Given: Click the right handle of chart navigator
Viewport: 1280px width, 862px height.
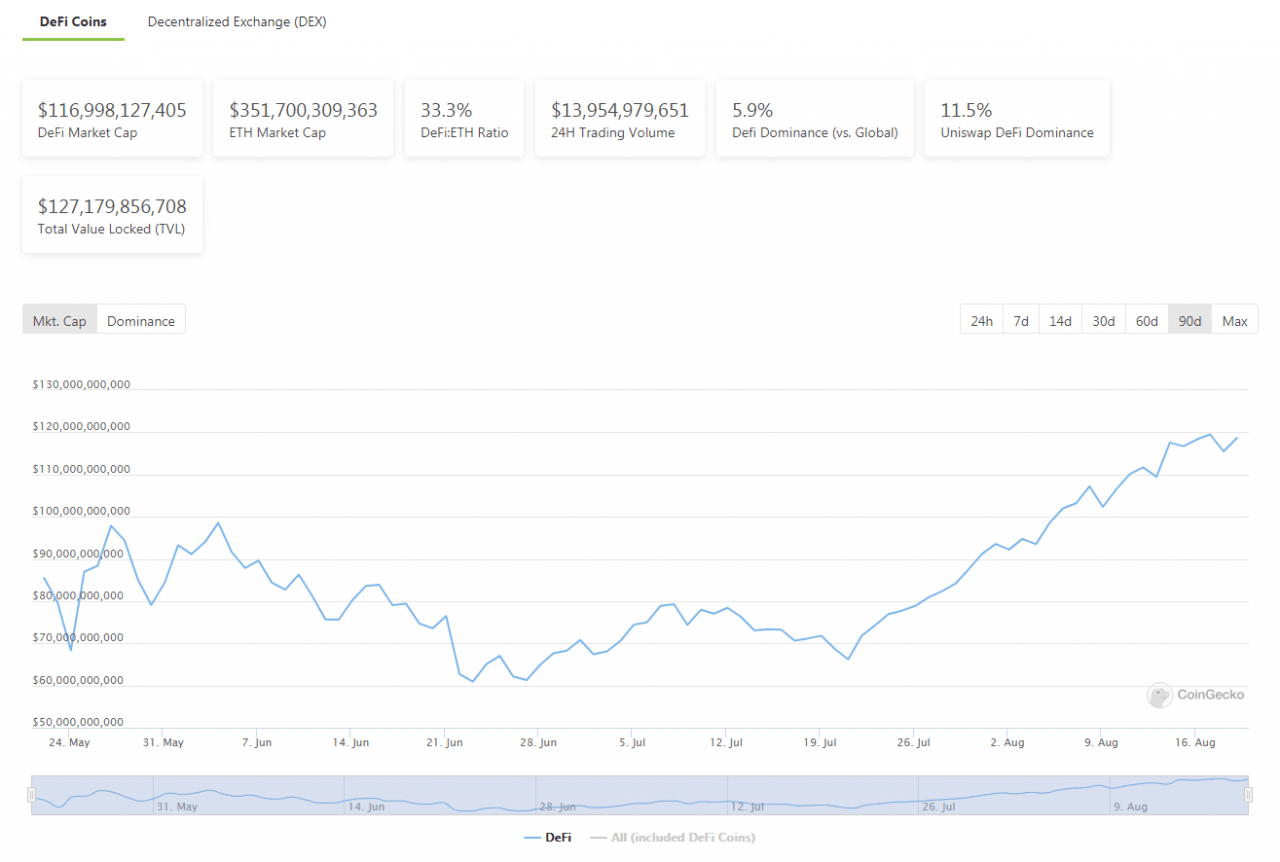Looking at the screenshot, I should pos(1248,795).
